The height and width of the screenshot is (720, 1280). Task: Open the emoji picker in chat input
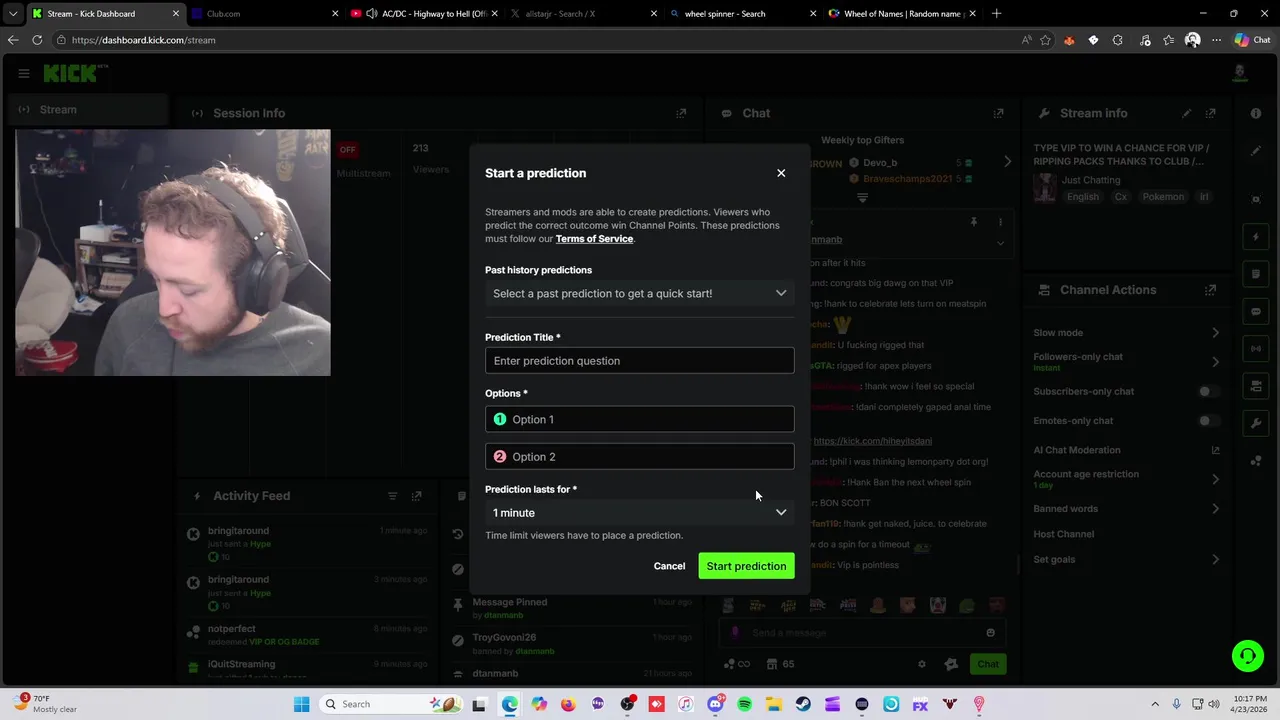pos(990,633)
